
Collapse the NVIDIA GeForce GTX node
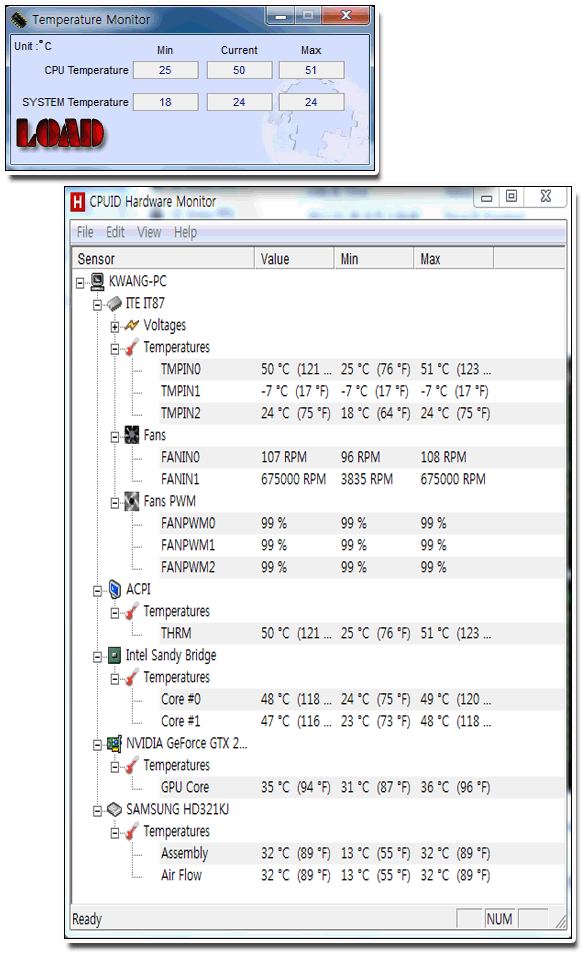coord(97,745)
